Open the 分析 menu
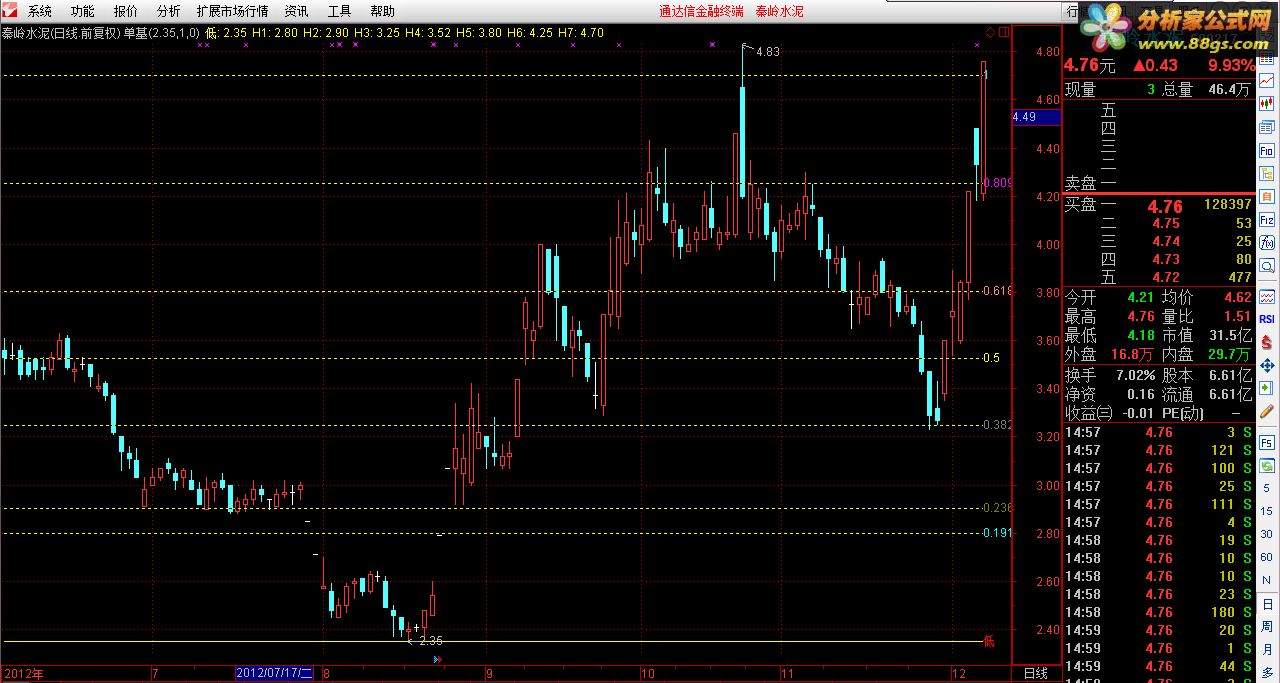The image size is (1280, 683). (x=169, y=12)
